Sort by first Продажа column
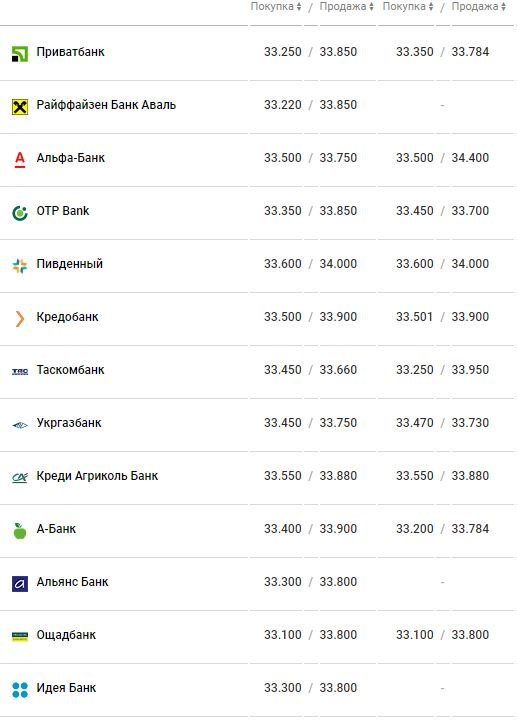This screenshot has height=726, width=517. (x=347, y=6)
